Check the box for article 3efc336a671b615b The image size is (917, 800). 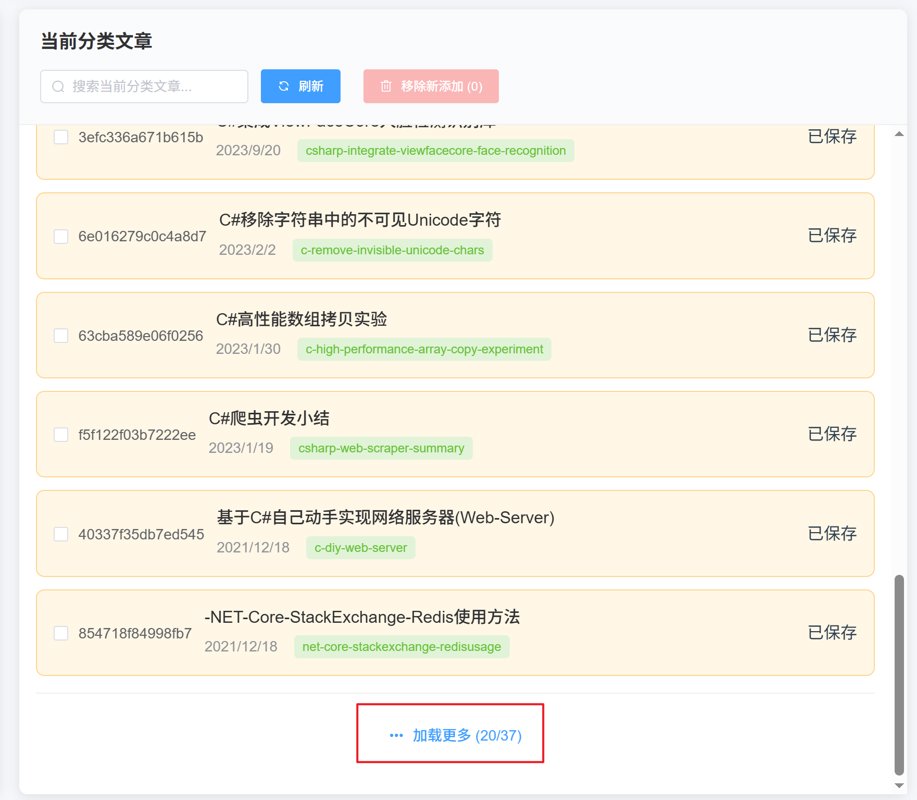pyautogui.click(x=60, y=137)
